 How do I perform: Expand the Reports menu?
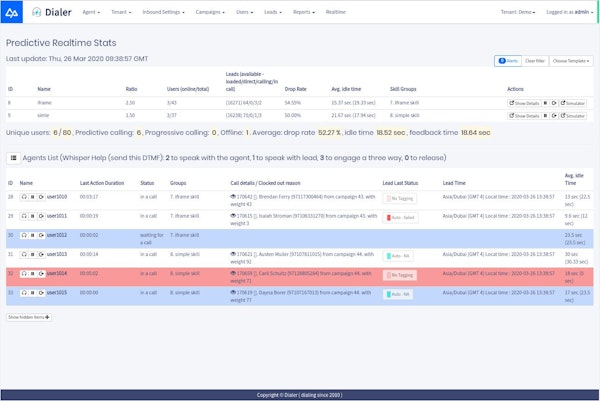pyautogui.click(x=304, y=12)
